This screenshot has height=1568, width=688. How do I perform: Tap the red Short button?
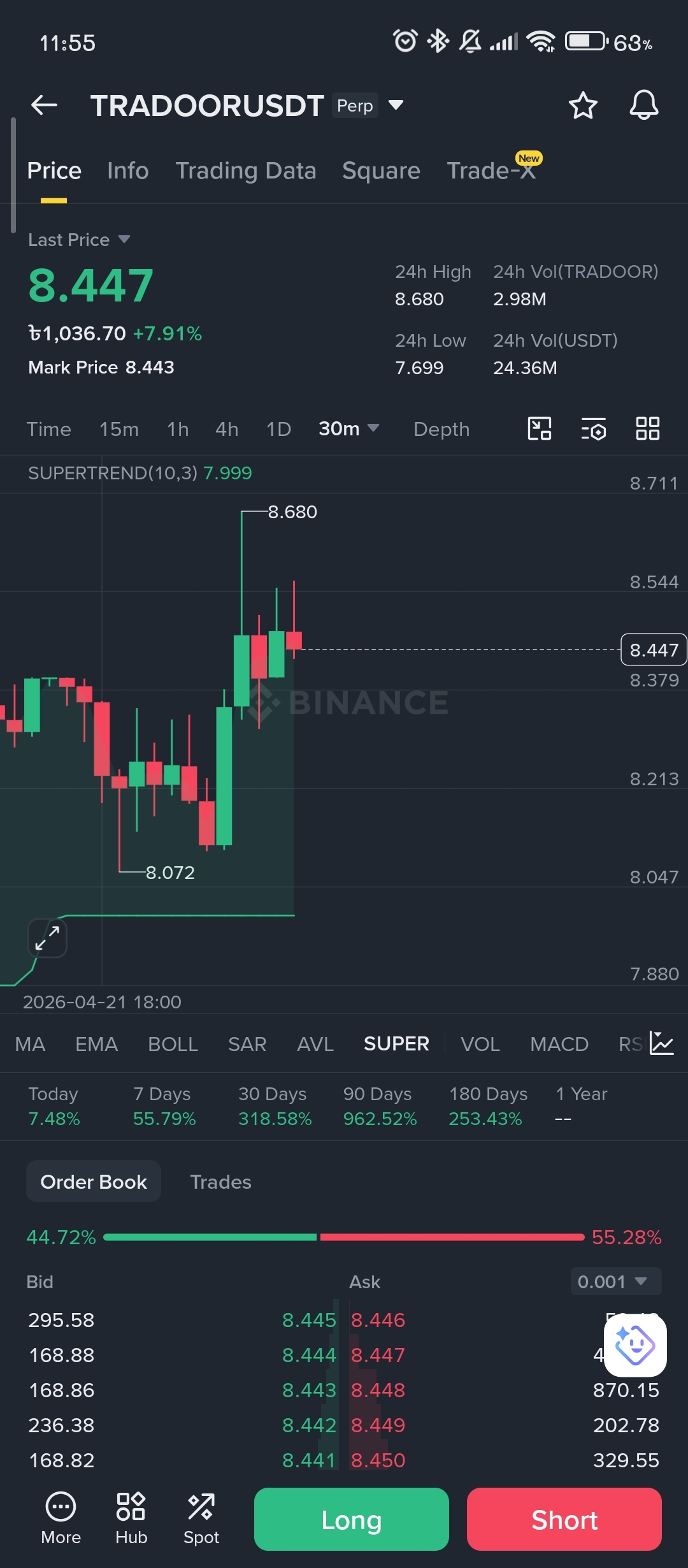(x=564, y=1520)
